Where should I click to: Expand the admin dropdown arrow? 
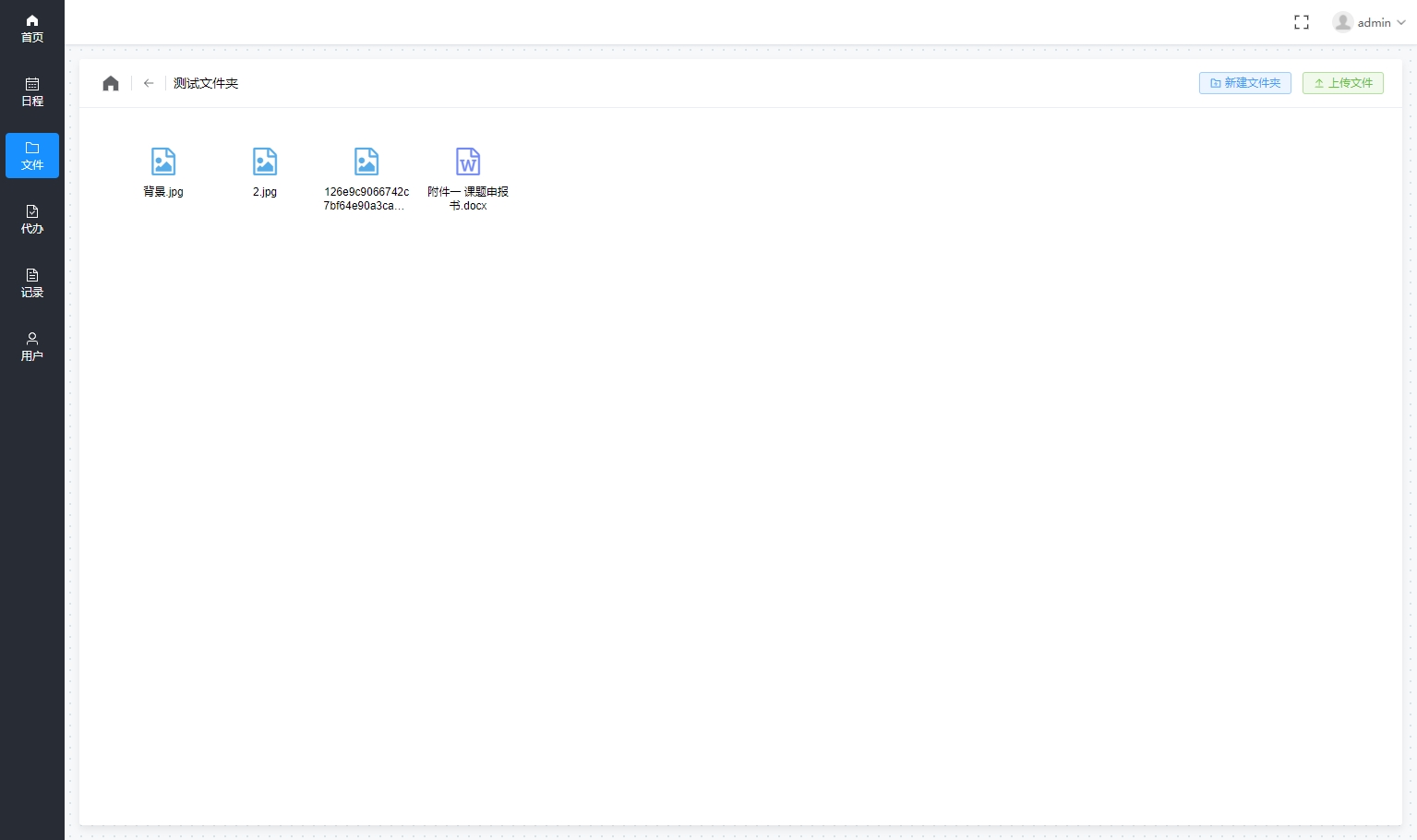[1401, 22]
